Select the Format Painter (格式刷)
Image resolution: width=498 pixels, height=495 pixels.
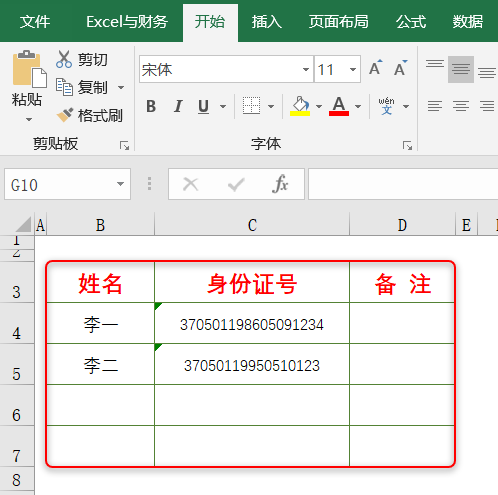click(x=89, y=115)
